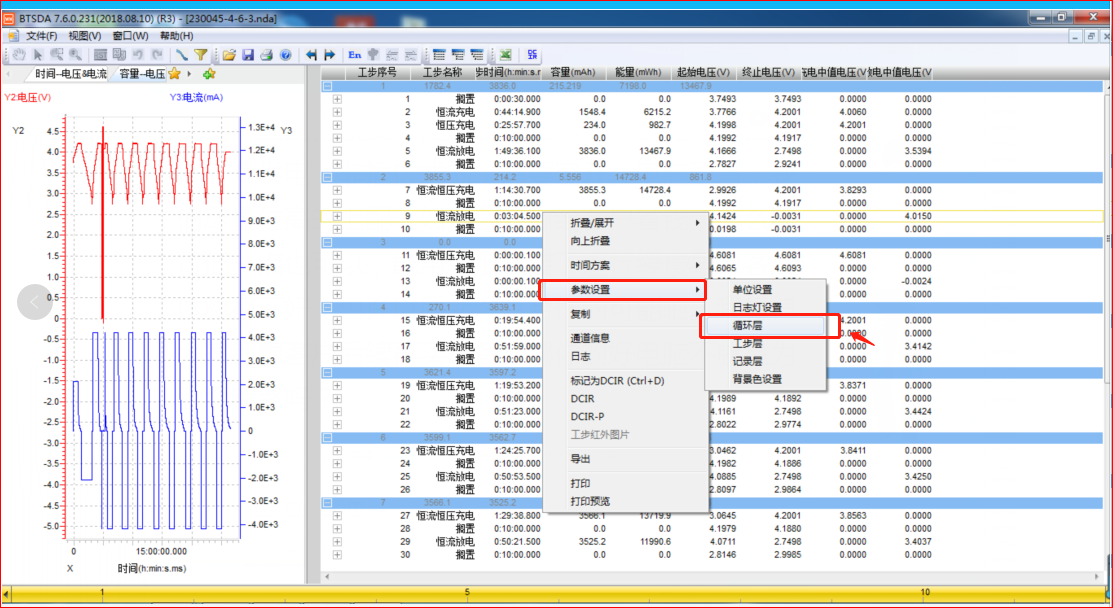Viewport: 1113px width, 608px height.
Task: Expand step 1 搁置 row
Action: 337,99
